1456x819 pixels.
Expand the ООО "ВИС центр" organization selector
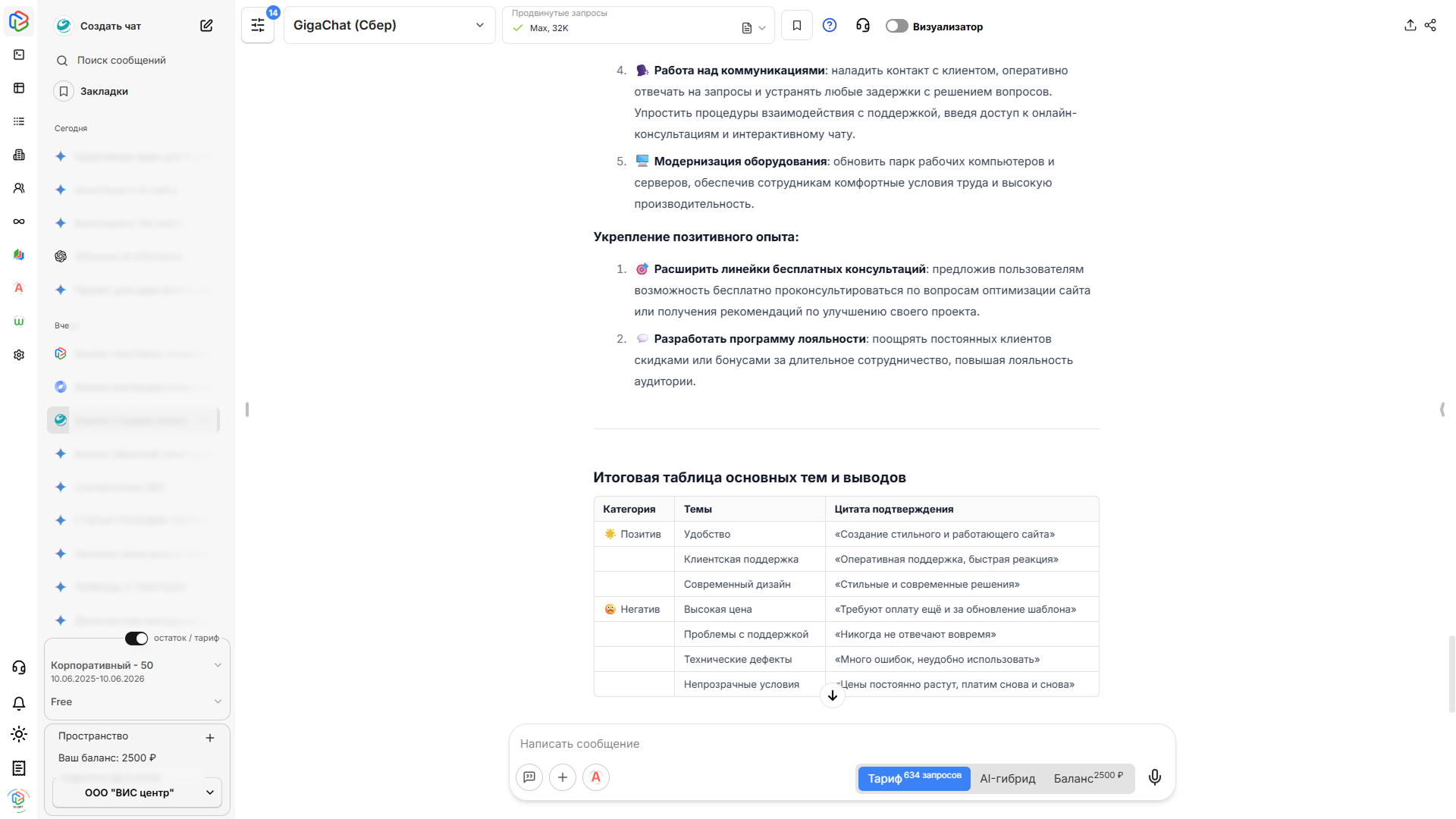[x=136, y=792]
